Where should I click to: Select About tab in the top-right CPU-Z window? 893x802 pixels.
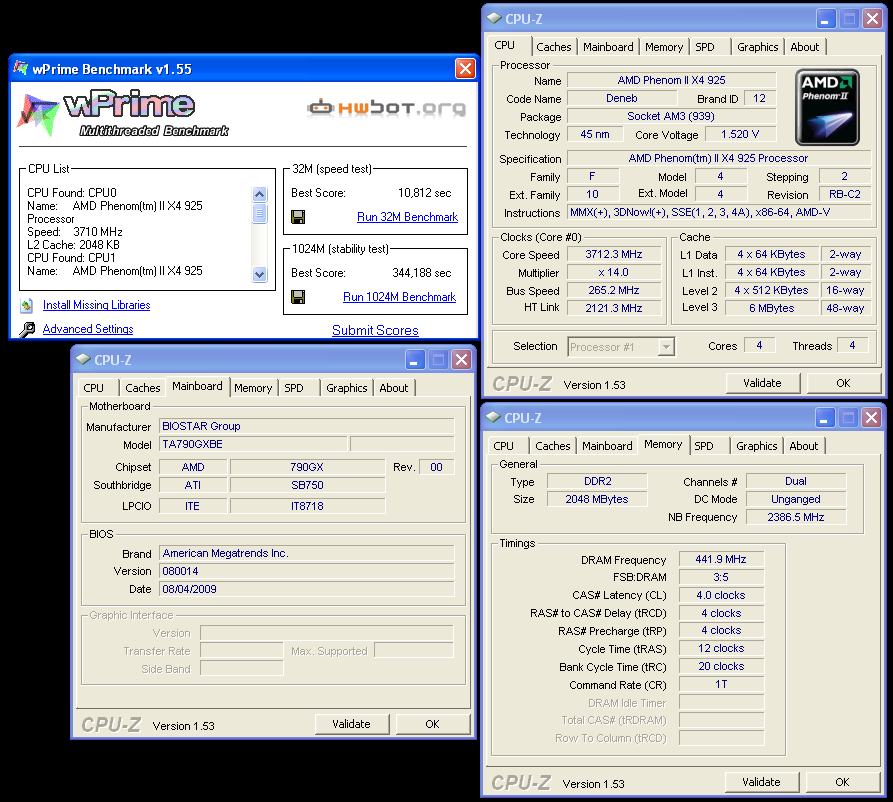pos(804,47)
